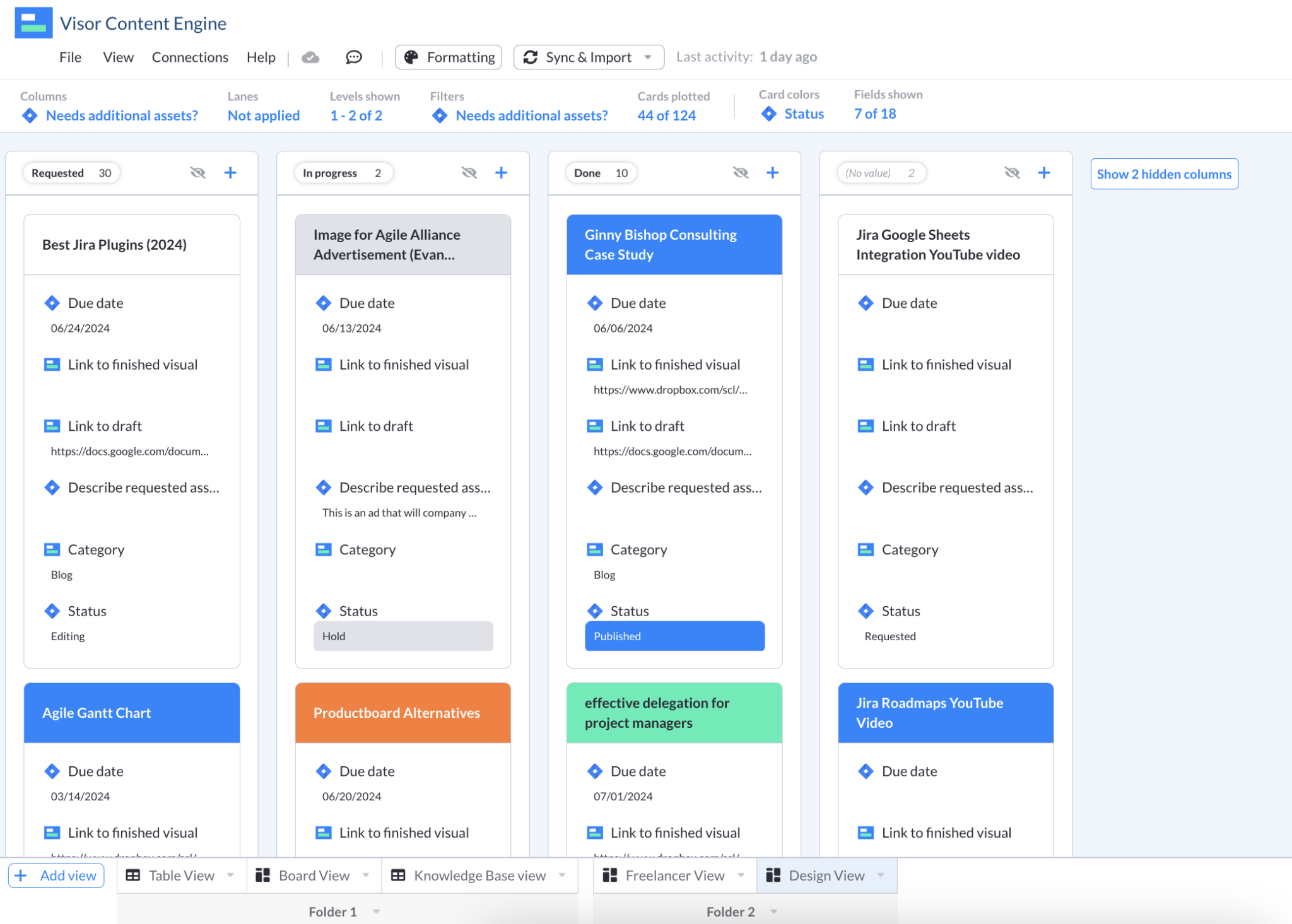1292x924 pixels.
Task: Click the plus icon on the Requested column
Action: point(230,172)
